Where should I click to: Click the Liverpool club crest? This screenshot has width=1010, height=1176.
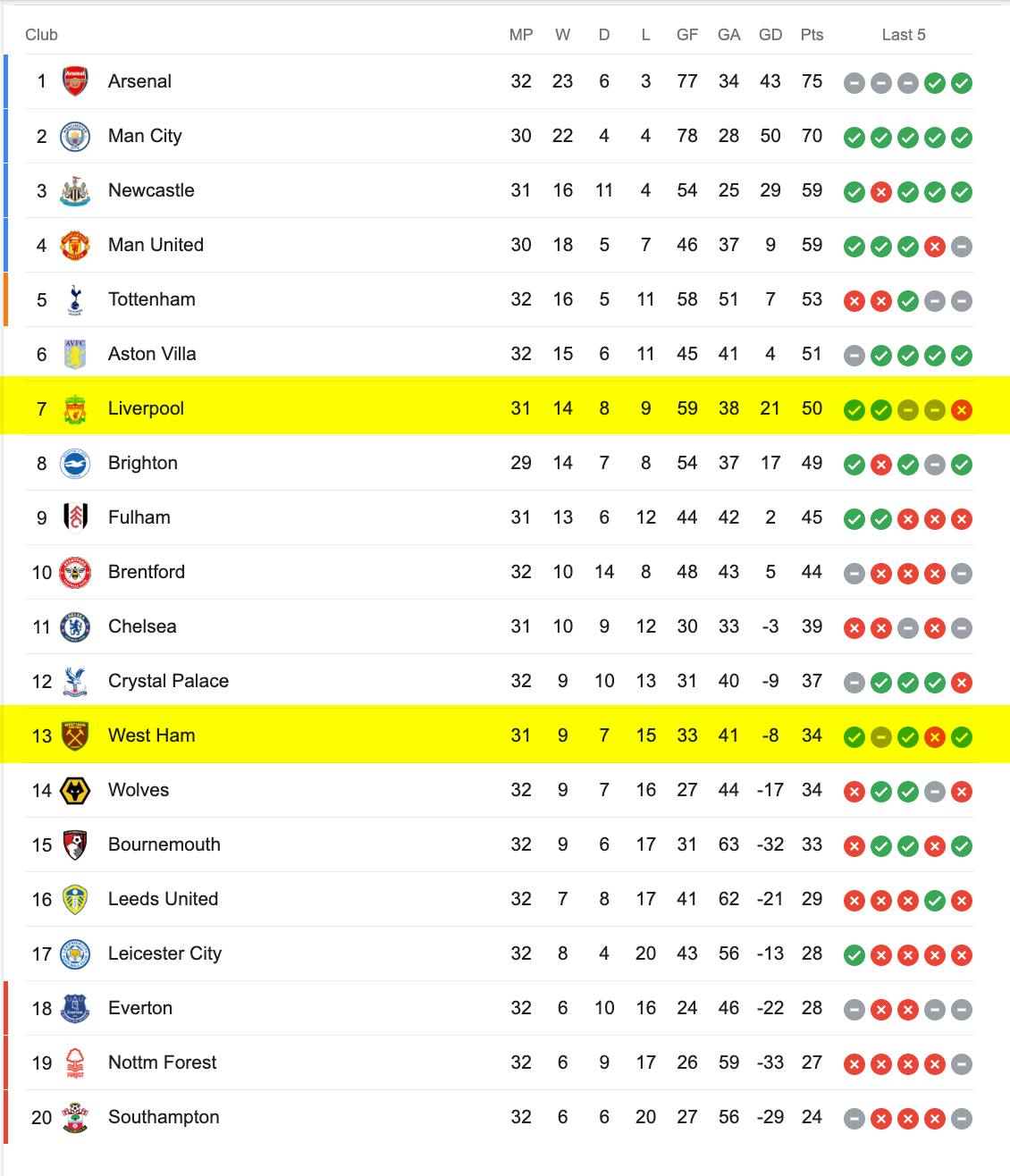(75, 408)
